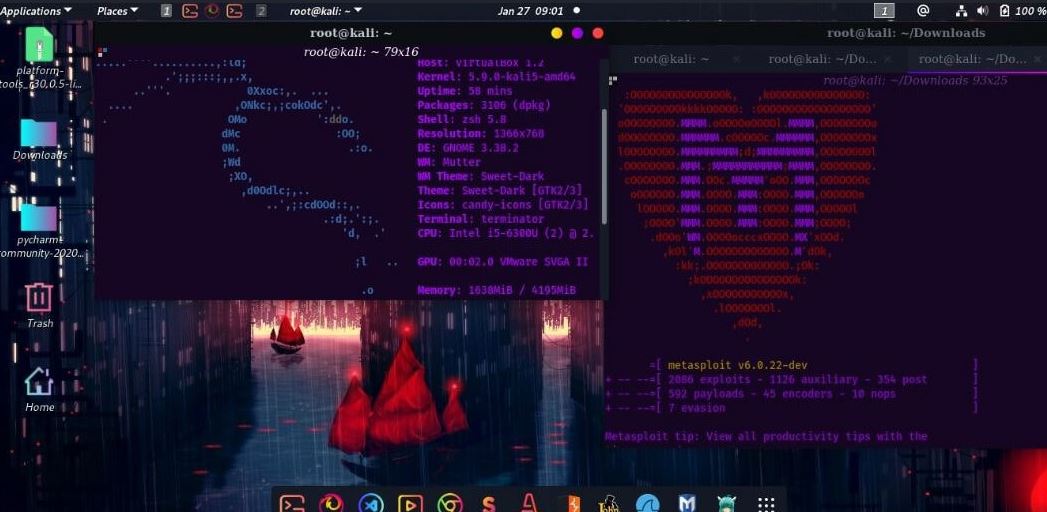The image size is (1047, 512).
Task: Click the Kernel: 5.9.0-kali5-amd64 line
Action: [496, 77]
